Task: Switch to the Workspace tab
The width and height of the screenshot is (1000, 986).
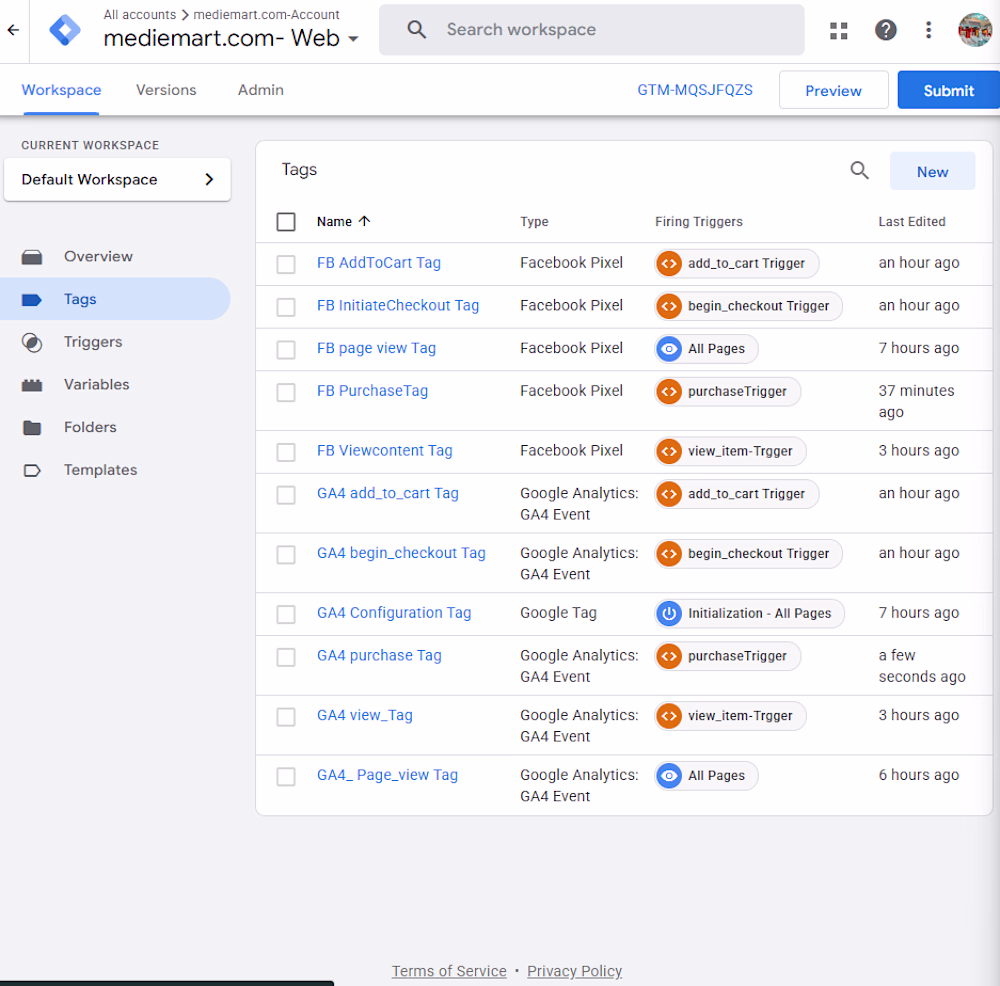Action: pos(61,90)
